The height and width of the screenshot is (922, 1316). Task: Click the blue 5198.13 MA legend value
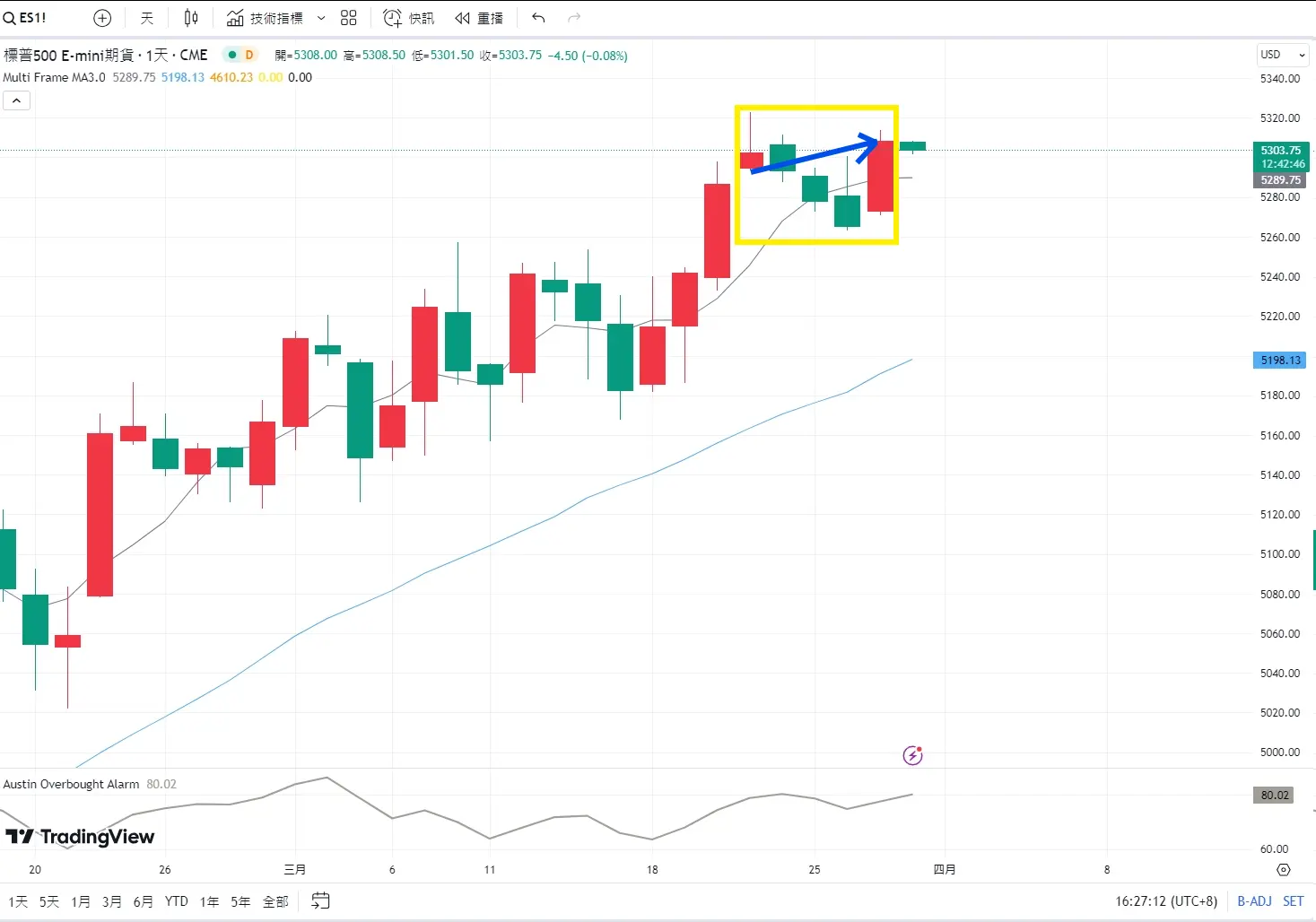(183, 77)
